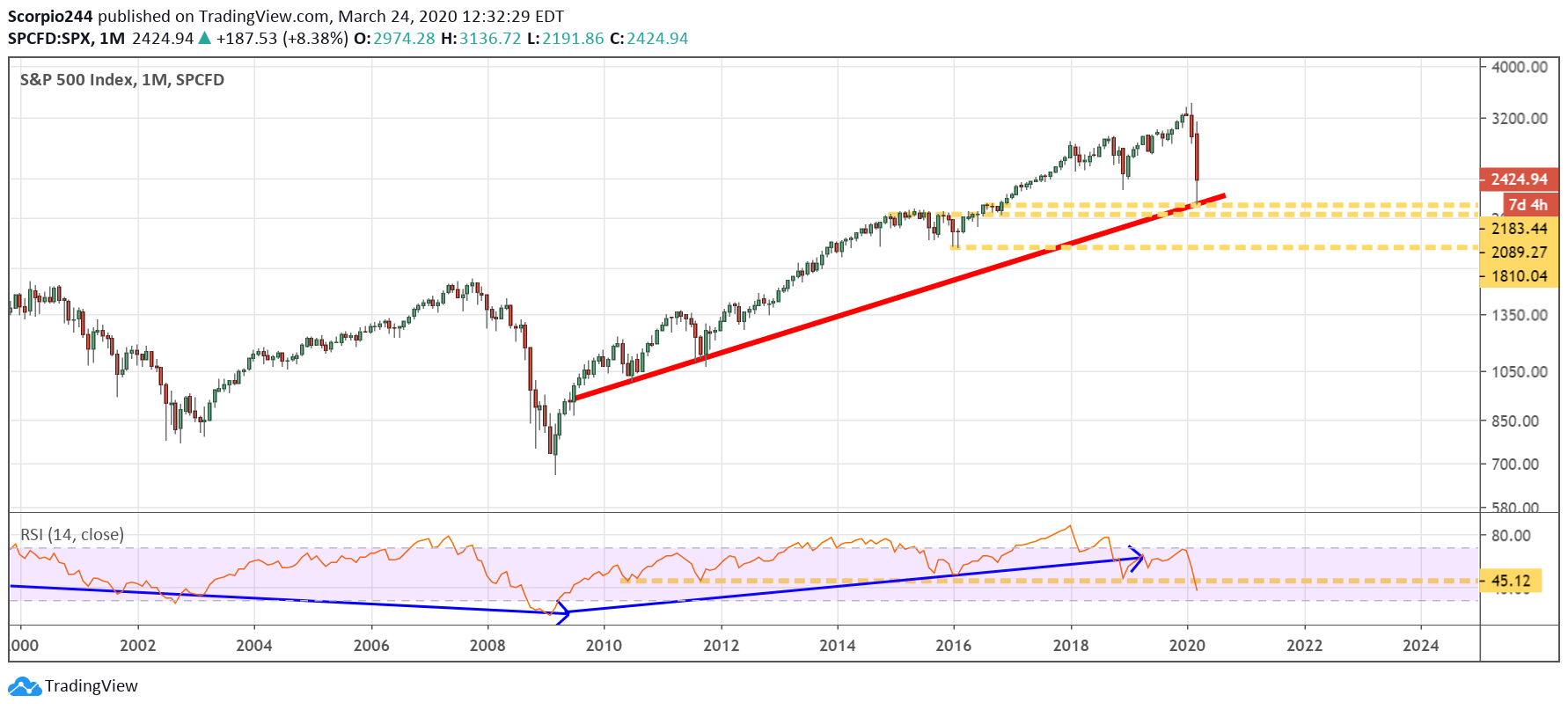
Task: Click the 850.00 price axis label
Action: [x=1515, y=421]
